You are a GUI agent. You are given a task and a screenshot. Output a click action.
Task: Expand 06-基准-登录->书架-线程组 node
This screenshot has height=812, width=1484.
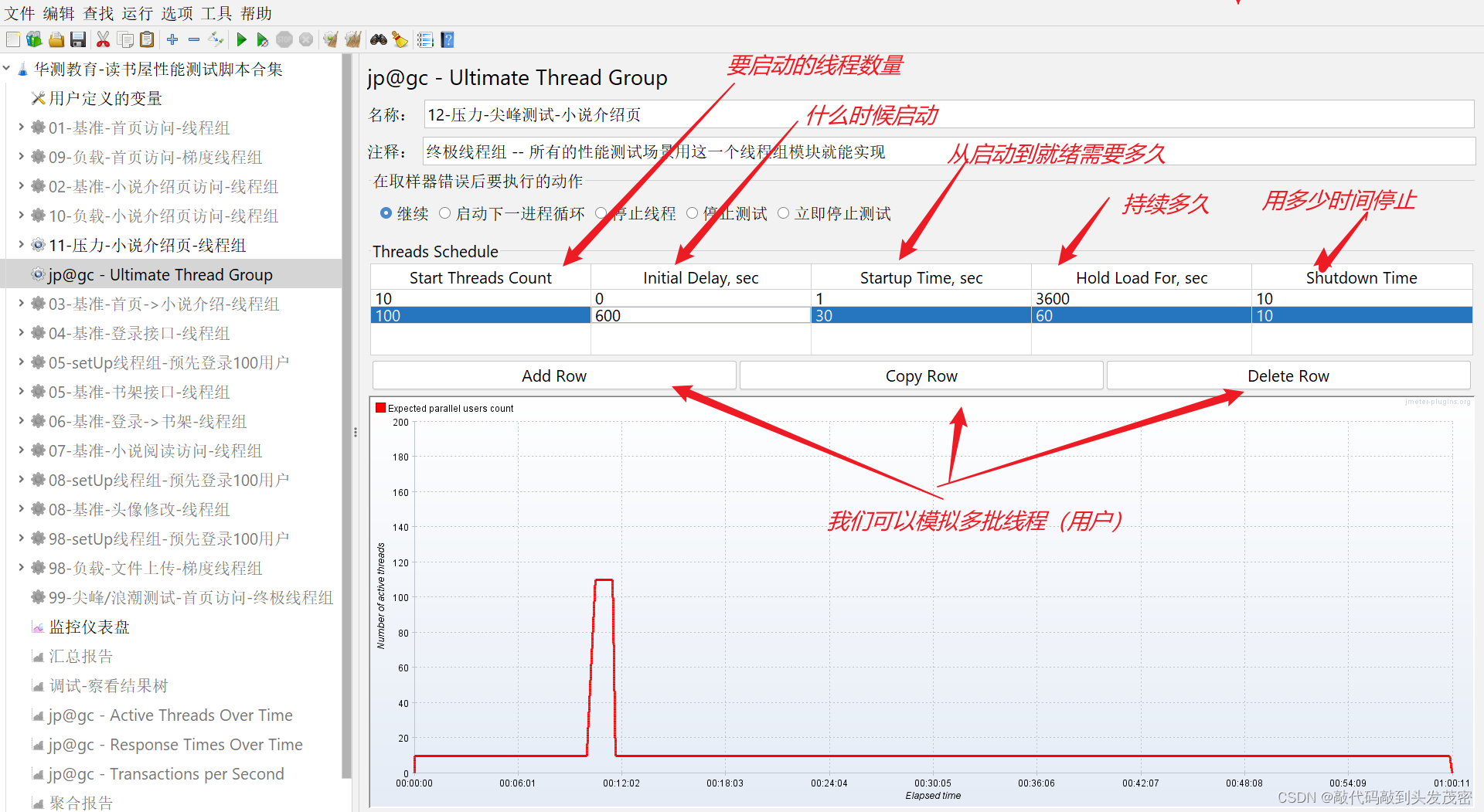click(21, 421)
